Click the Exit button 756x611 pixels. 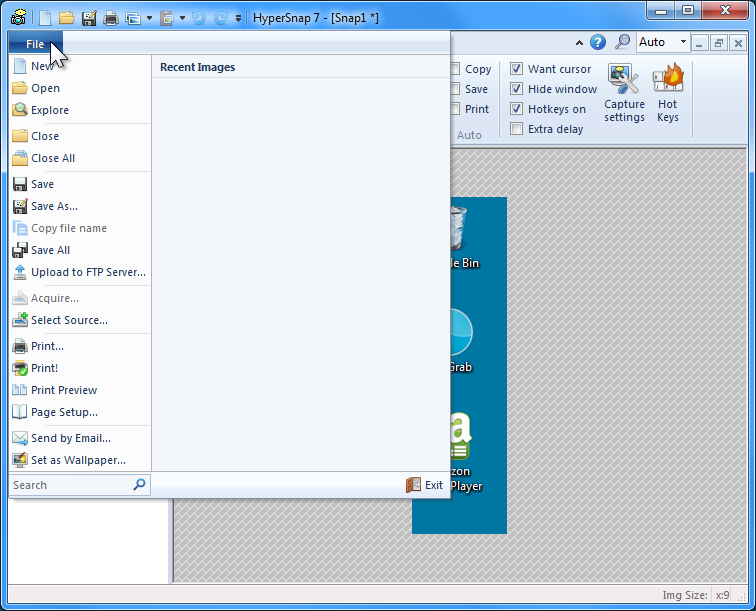(x=424, y=485)
